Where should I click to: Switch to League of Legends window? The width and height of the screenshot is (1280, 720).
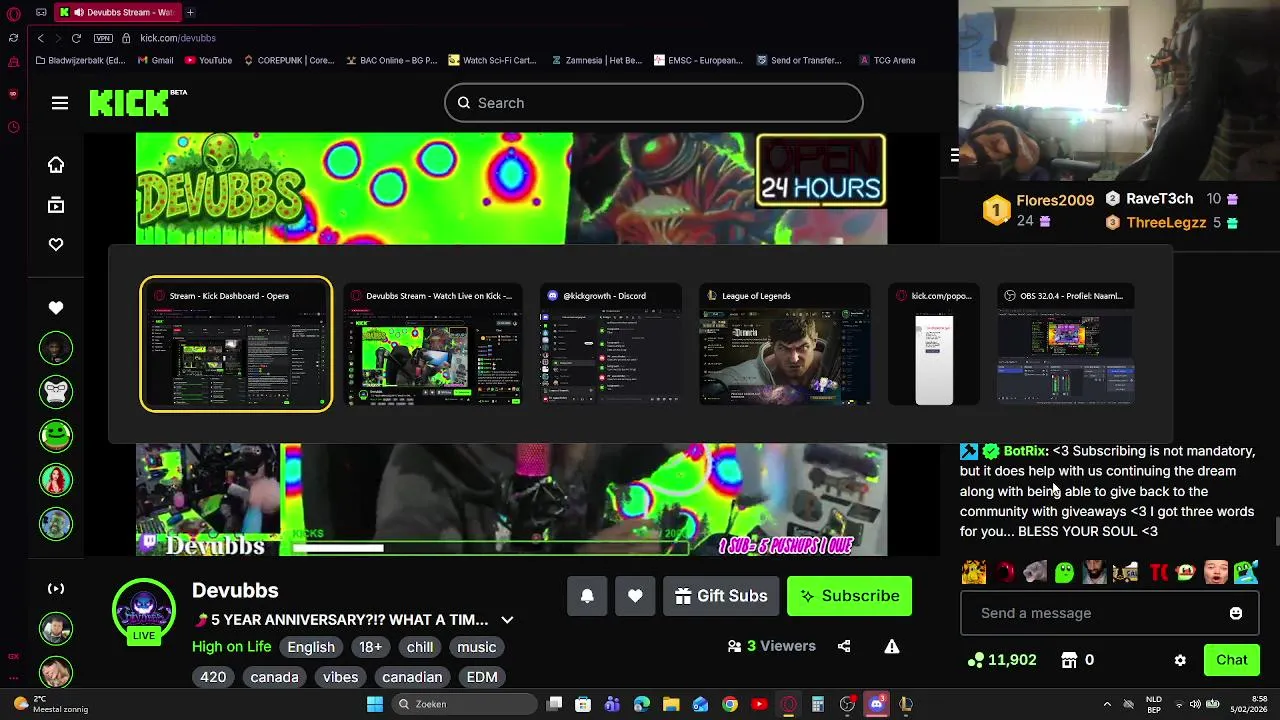pos(784,345)
